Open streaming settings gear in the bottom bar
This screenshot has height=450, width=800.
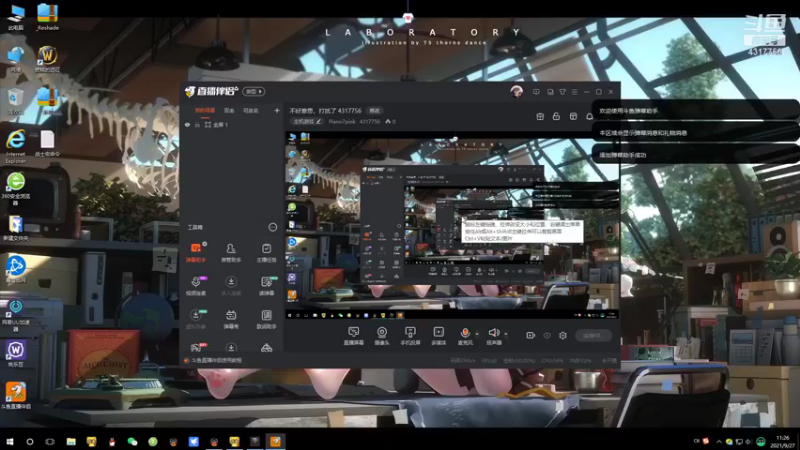coord(563,335)
